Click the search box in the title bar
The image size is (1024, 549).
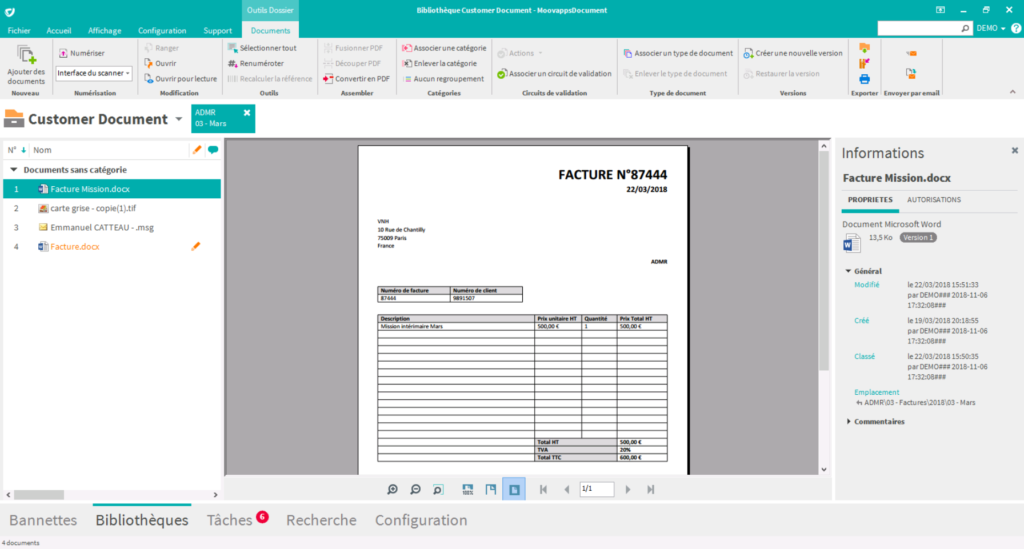point(920,28)
